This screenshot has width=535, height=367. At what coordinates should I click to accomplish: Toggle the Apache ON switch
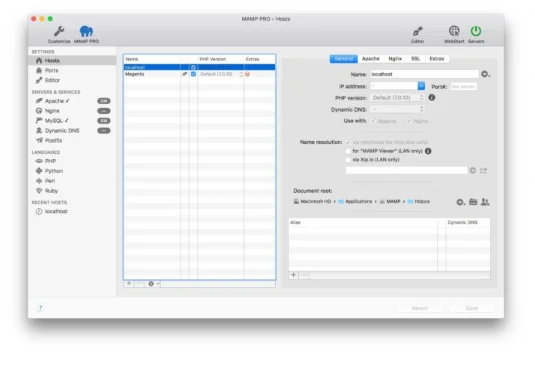[x=104, y=101]
